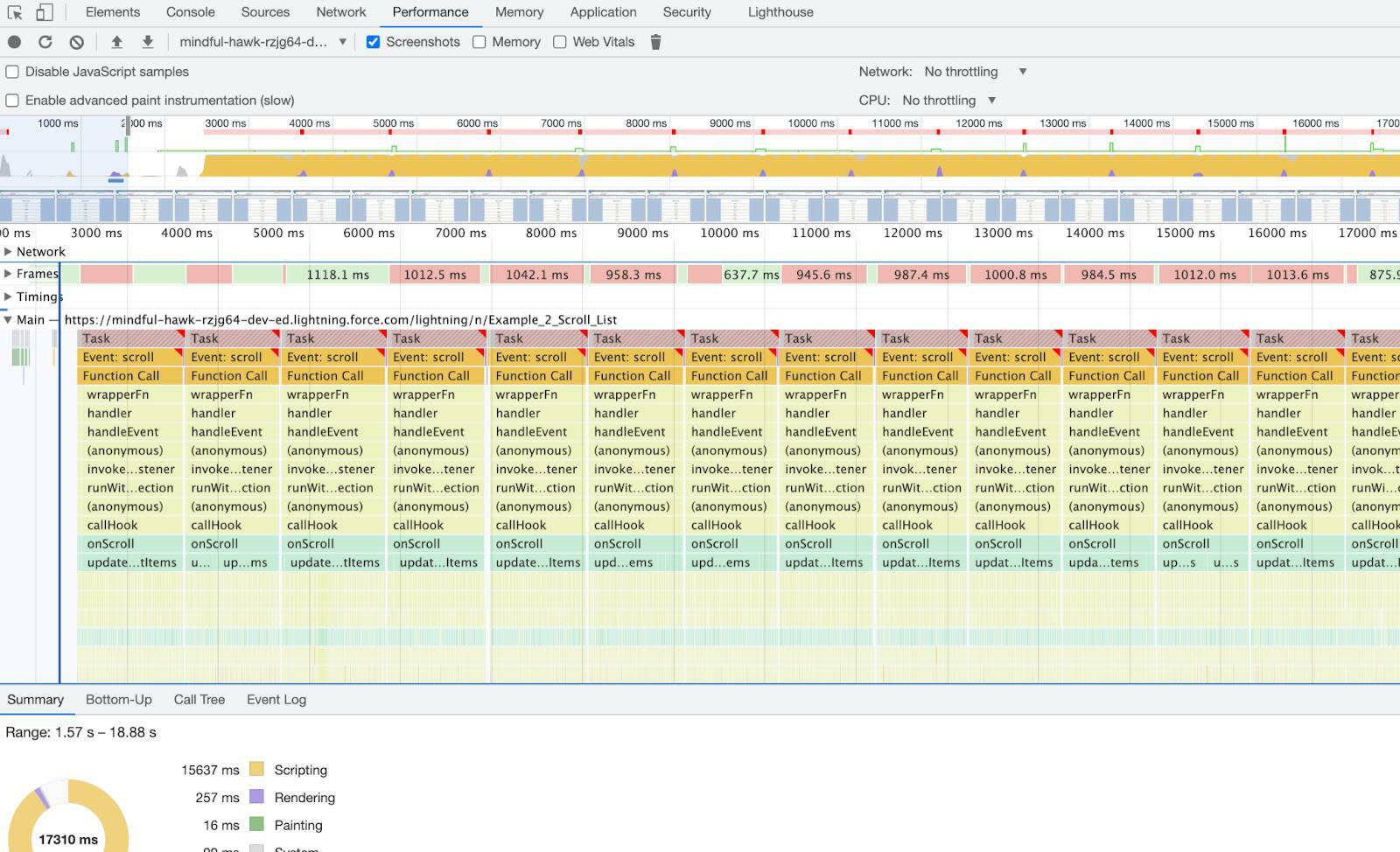Click the Scripting color swatch

pyautogui.click(x=256, y=770)
